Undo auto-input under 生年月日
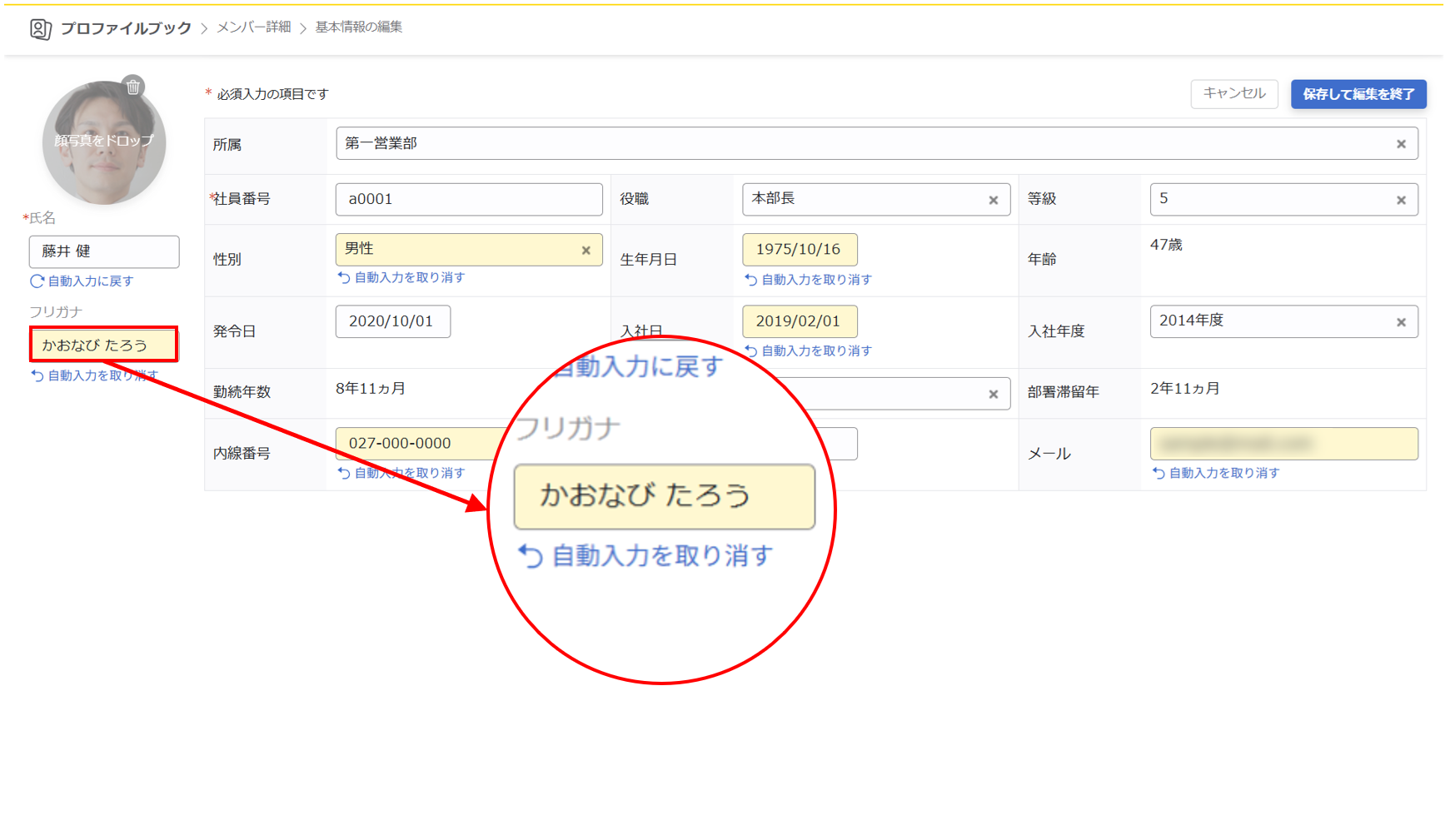Screen dimensions: 1445x840 tap(809, 280)
